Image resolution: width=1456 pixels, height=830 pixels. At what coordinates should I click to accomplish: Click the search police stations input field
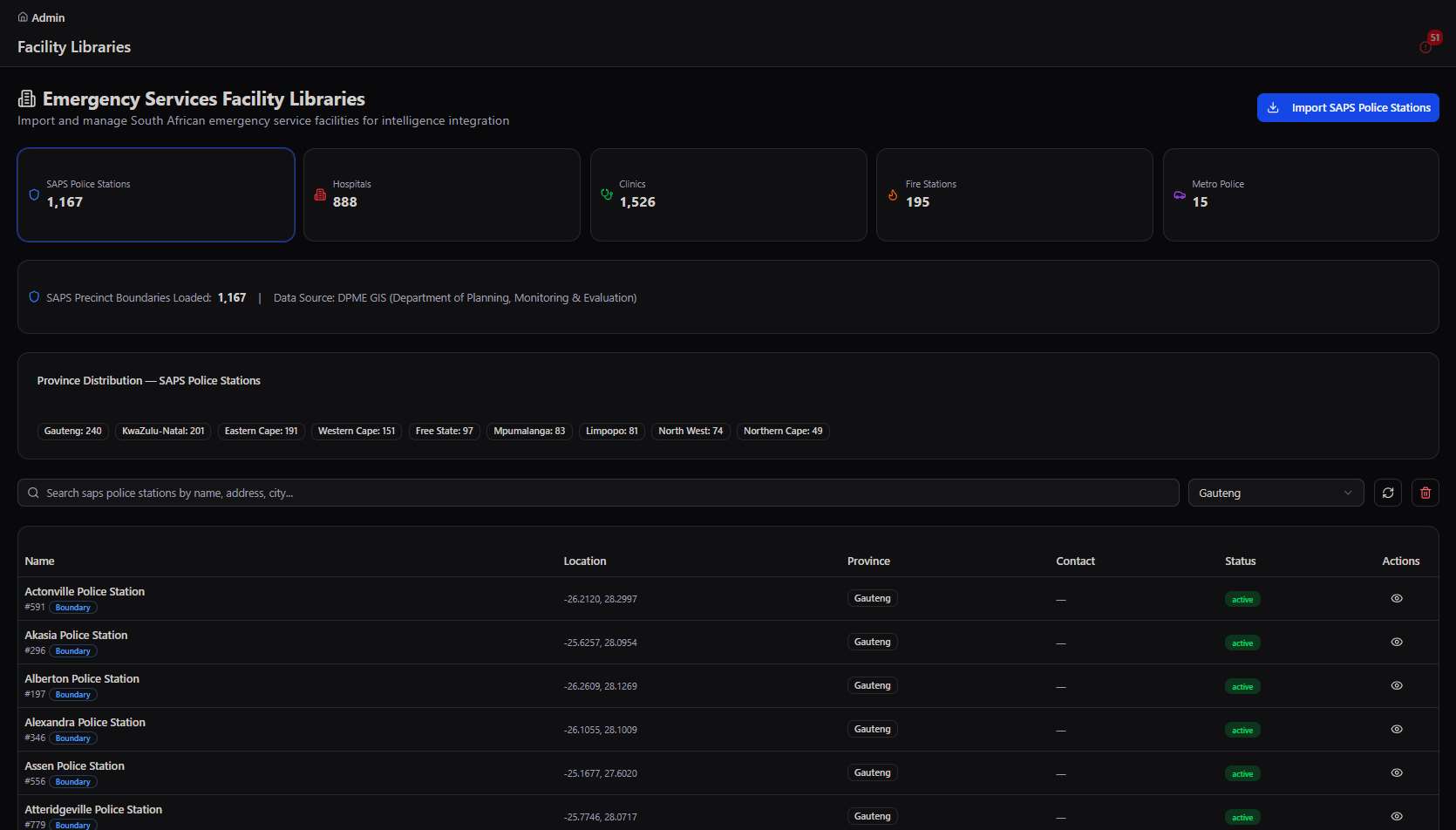click(598, 493)
